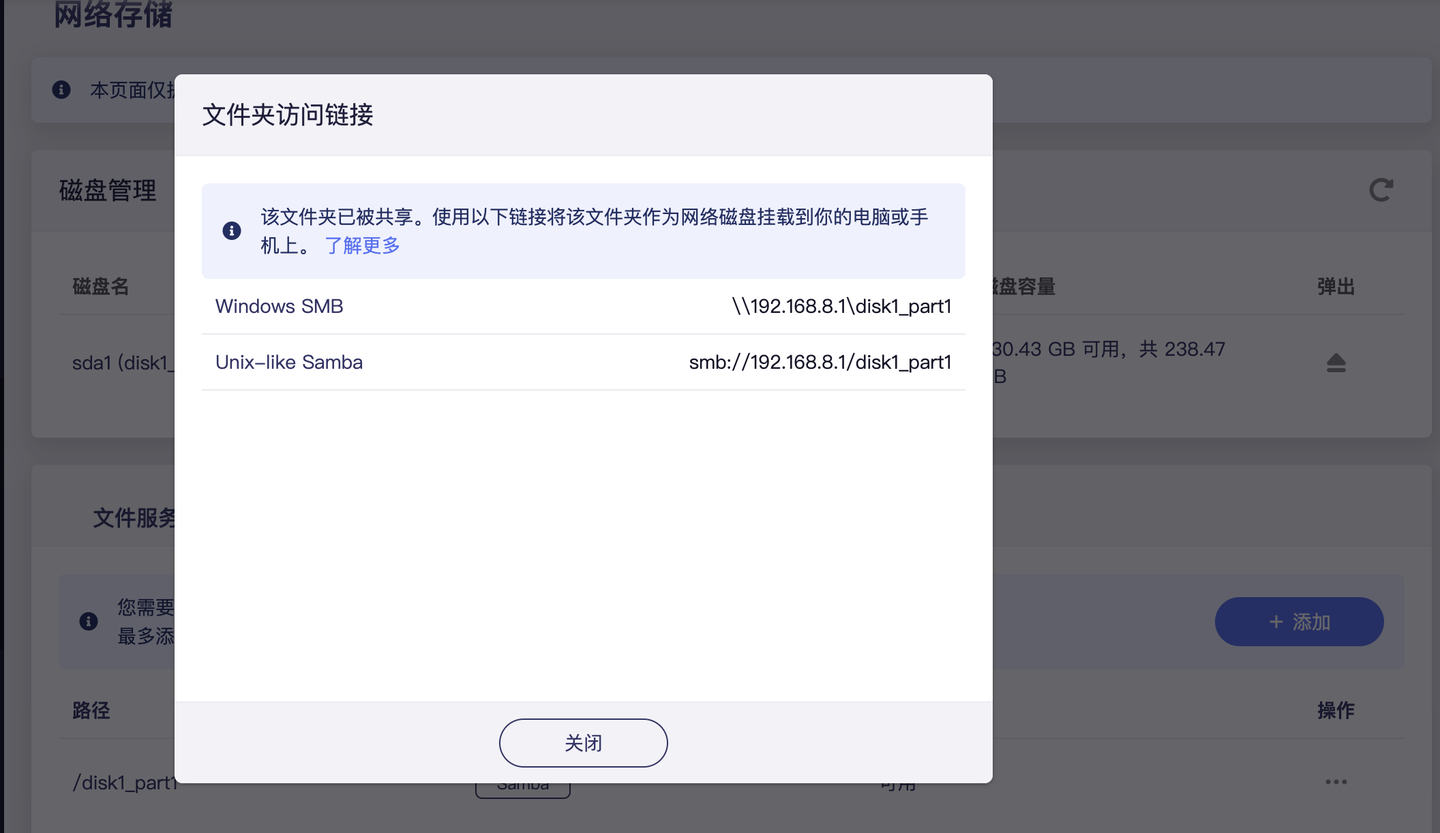Click the 路径 column header
This screenshot has width=1440, height=833.
tap(91, 710)
